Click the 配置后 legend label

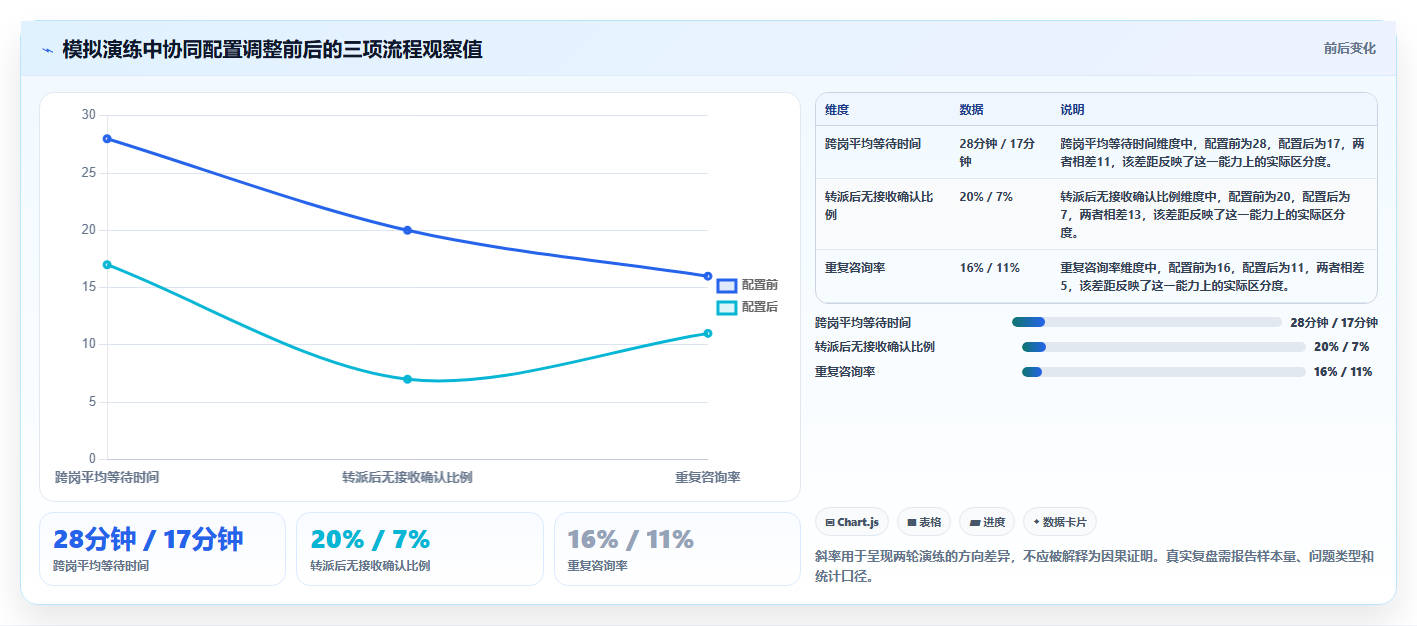click(760, 307)
